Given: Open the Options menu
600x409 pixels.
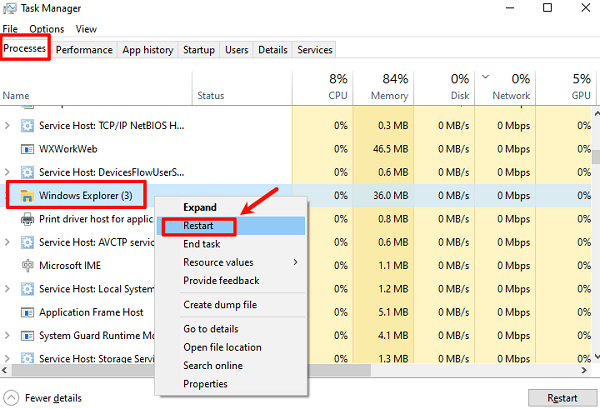Looking at the screenshot, I should coord(47,29).
